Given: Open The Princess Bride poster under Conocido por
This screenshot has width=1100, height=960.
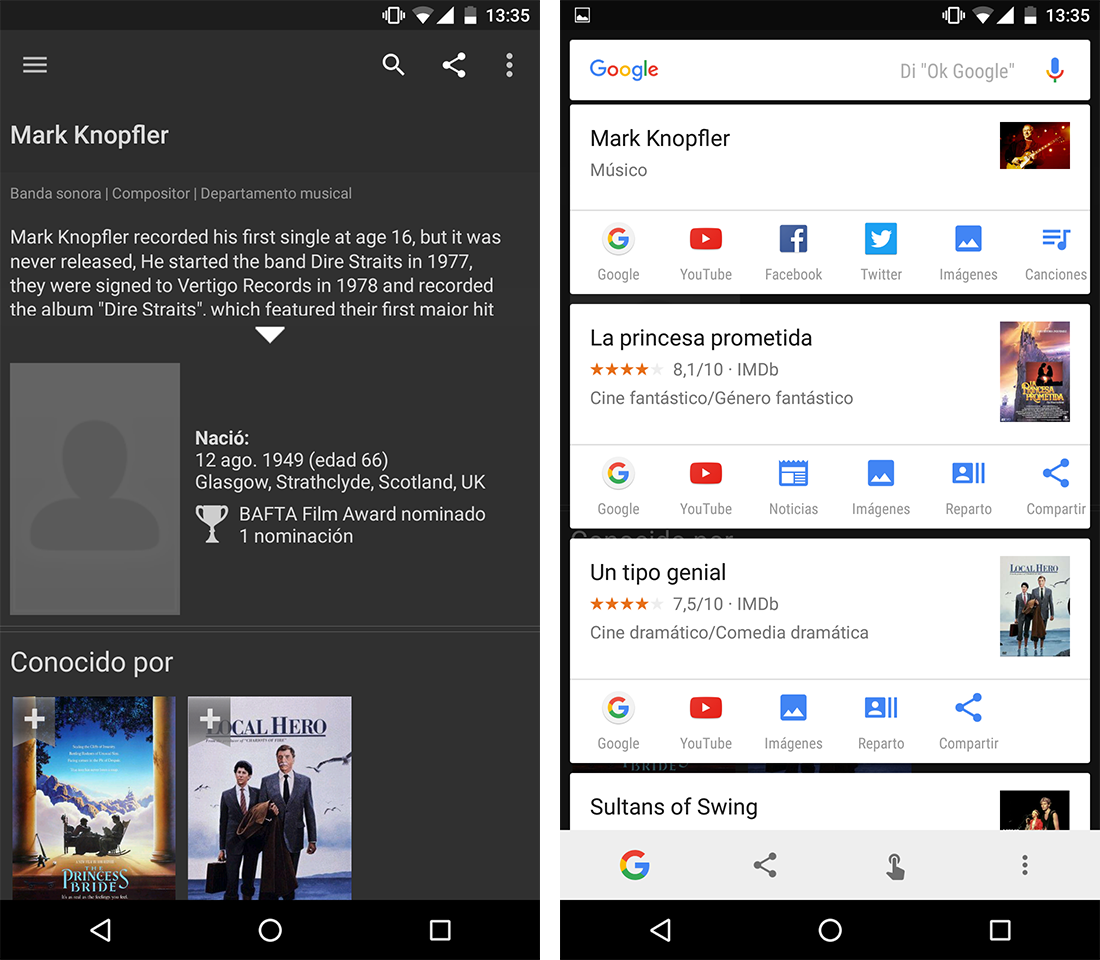Looking at the screenshot, I should 94,798.
